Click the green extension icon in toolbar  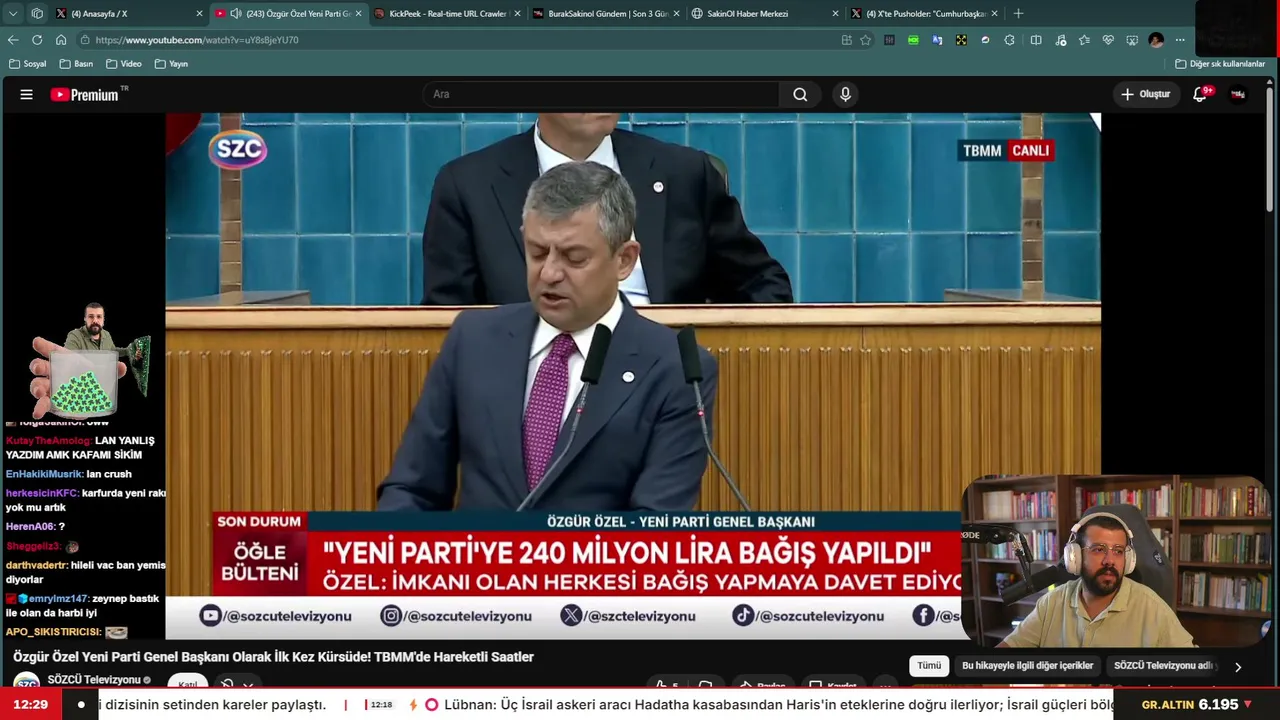tap(913, 40)
